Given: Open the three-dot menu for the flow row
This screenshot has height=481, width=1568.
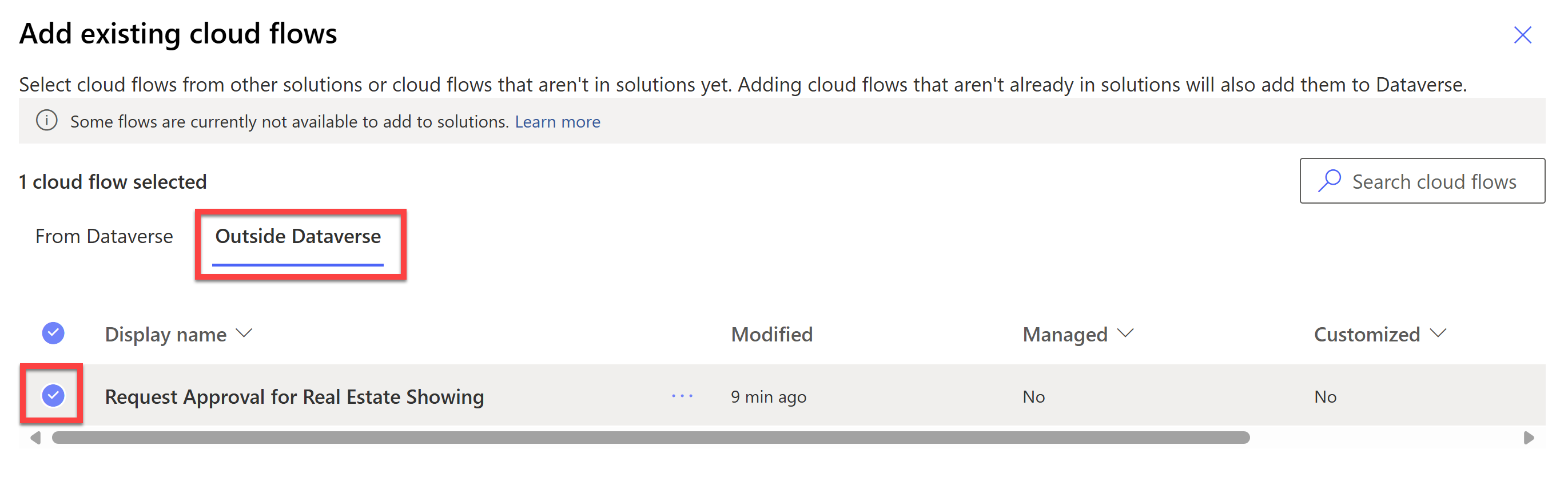Looking at the screenshot, I should (682, 396).
